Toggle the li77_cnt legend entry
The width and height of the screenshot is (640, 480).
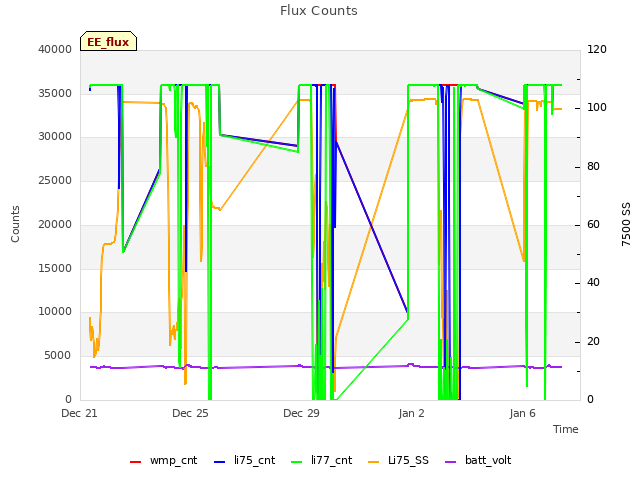click(322, 460)
